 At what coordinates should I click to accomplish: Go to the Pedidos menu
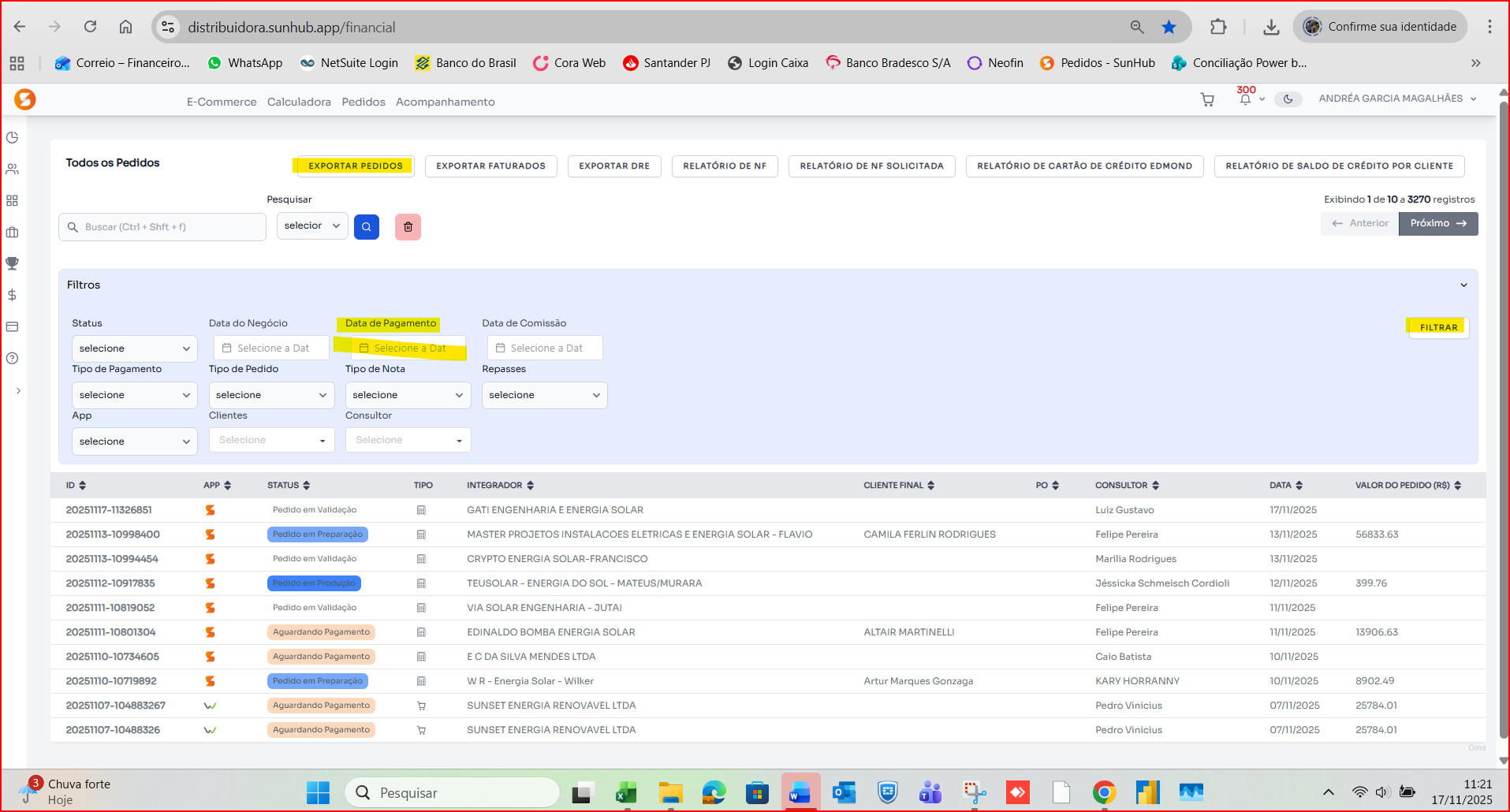pyautogui.click(x=364, y=102)
